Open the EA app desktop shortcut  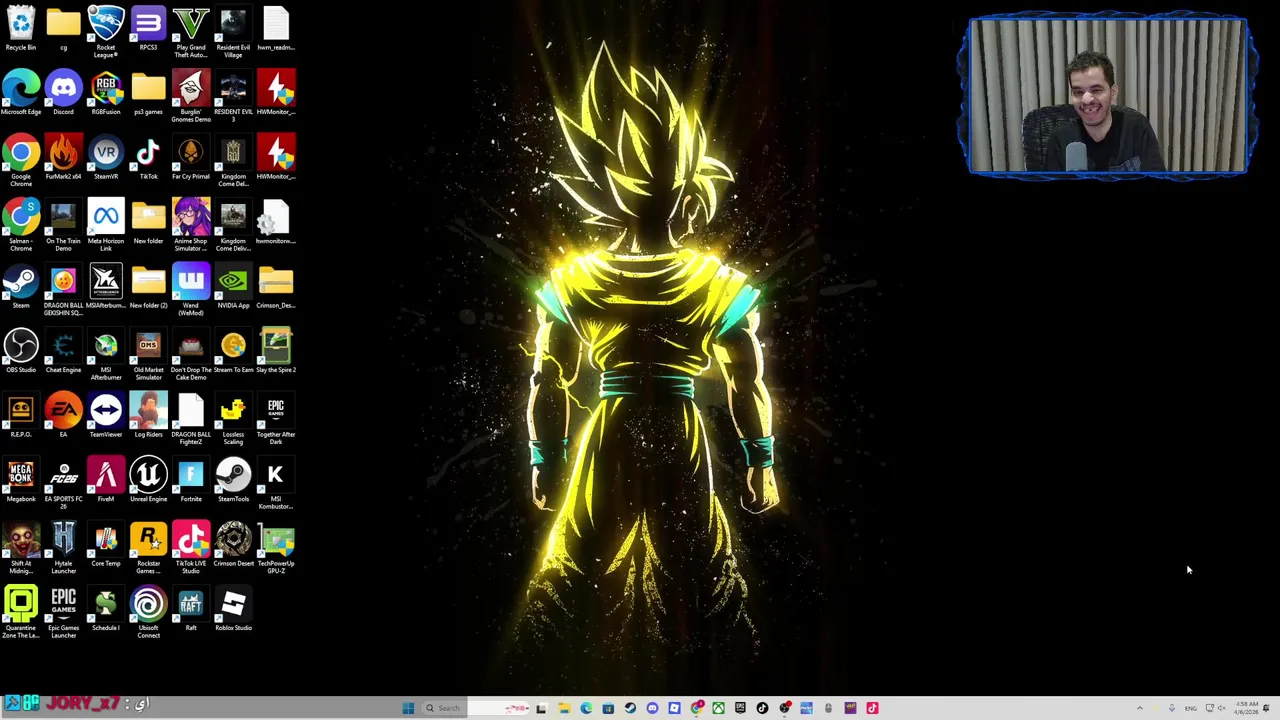coord(63,416)
